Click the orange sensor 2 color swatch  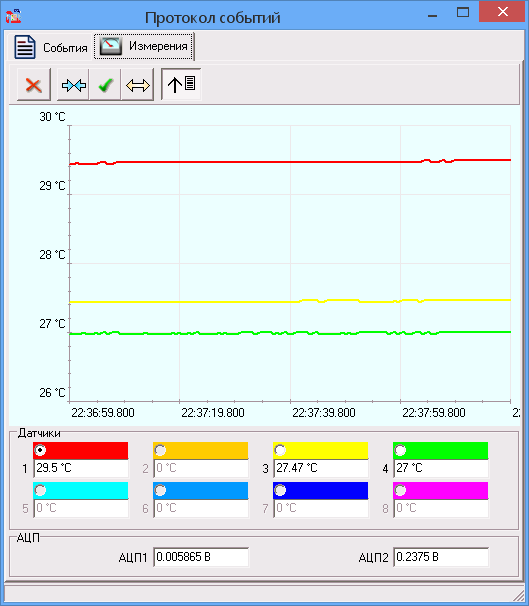(x=201, y=451)
